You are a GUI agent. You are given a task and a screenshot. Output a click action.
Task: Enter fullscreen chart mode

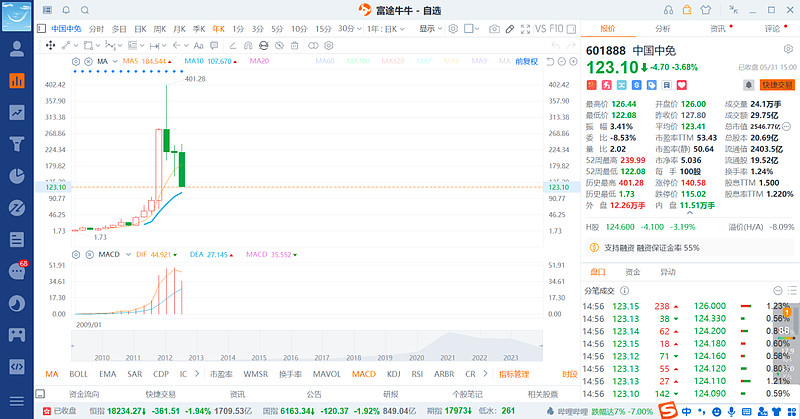[525, 29]
